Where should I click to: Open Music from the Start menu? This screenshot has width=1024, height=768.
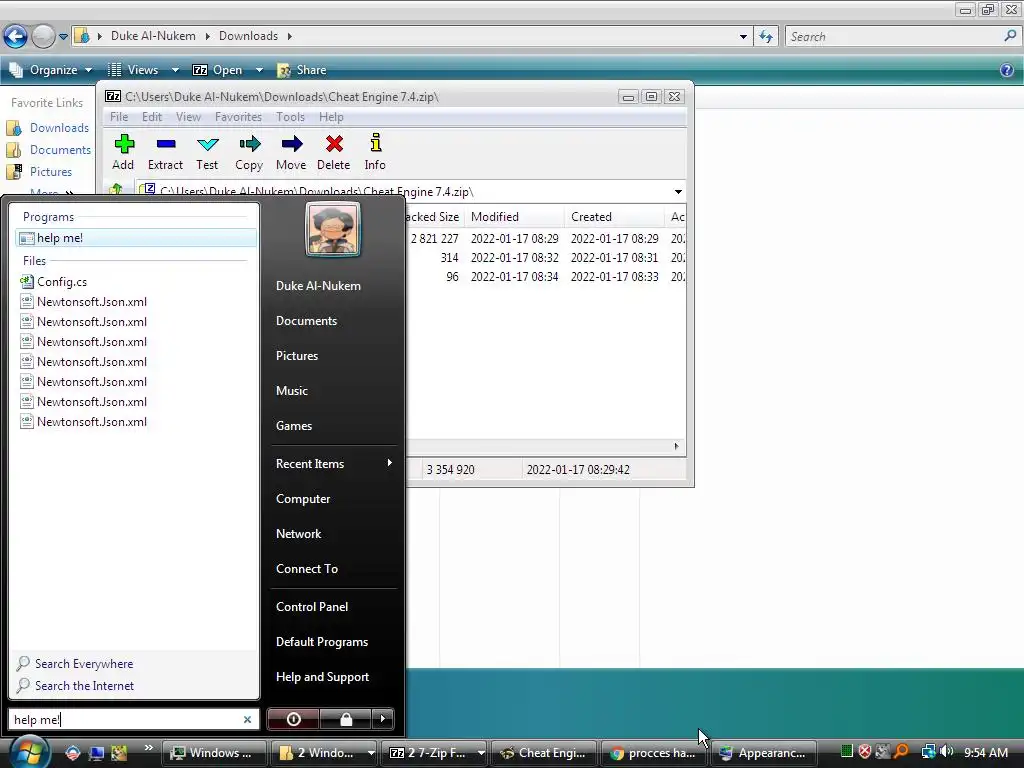coord(291,391)
